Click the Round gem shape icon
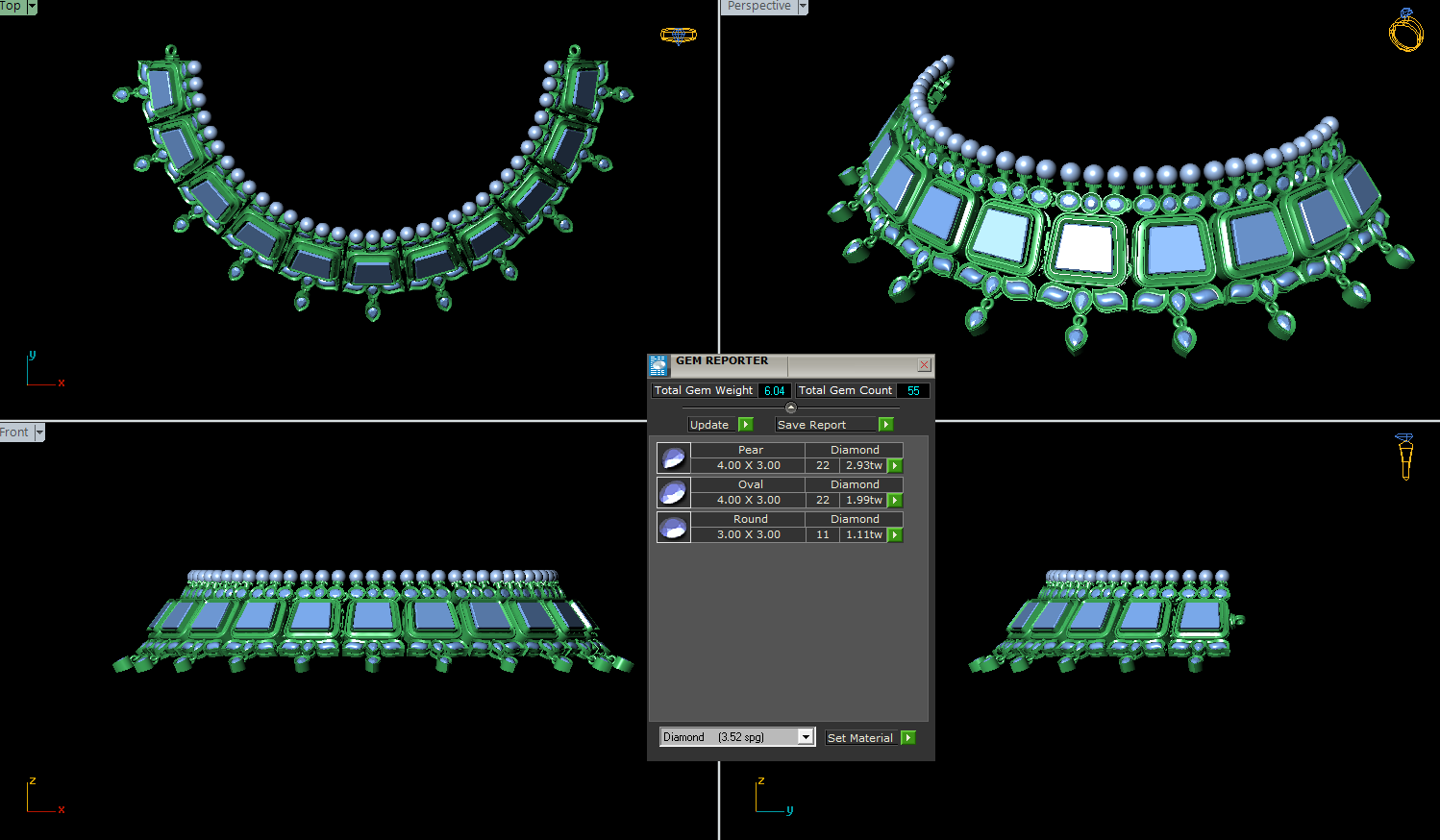The image size is (1440, 840). click(673, 527)
